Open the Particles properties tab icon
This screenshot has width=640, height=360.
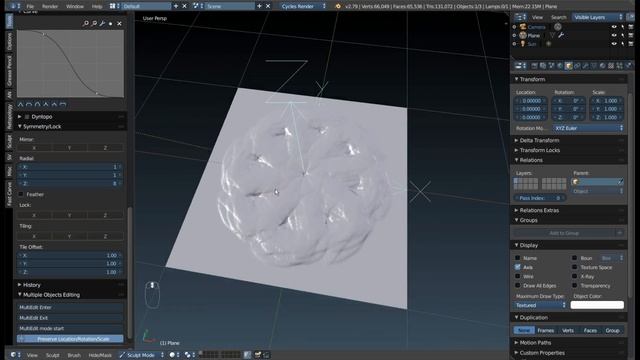point(620,66)
